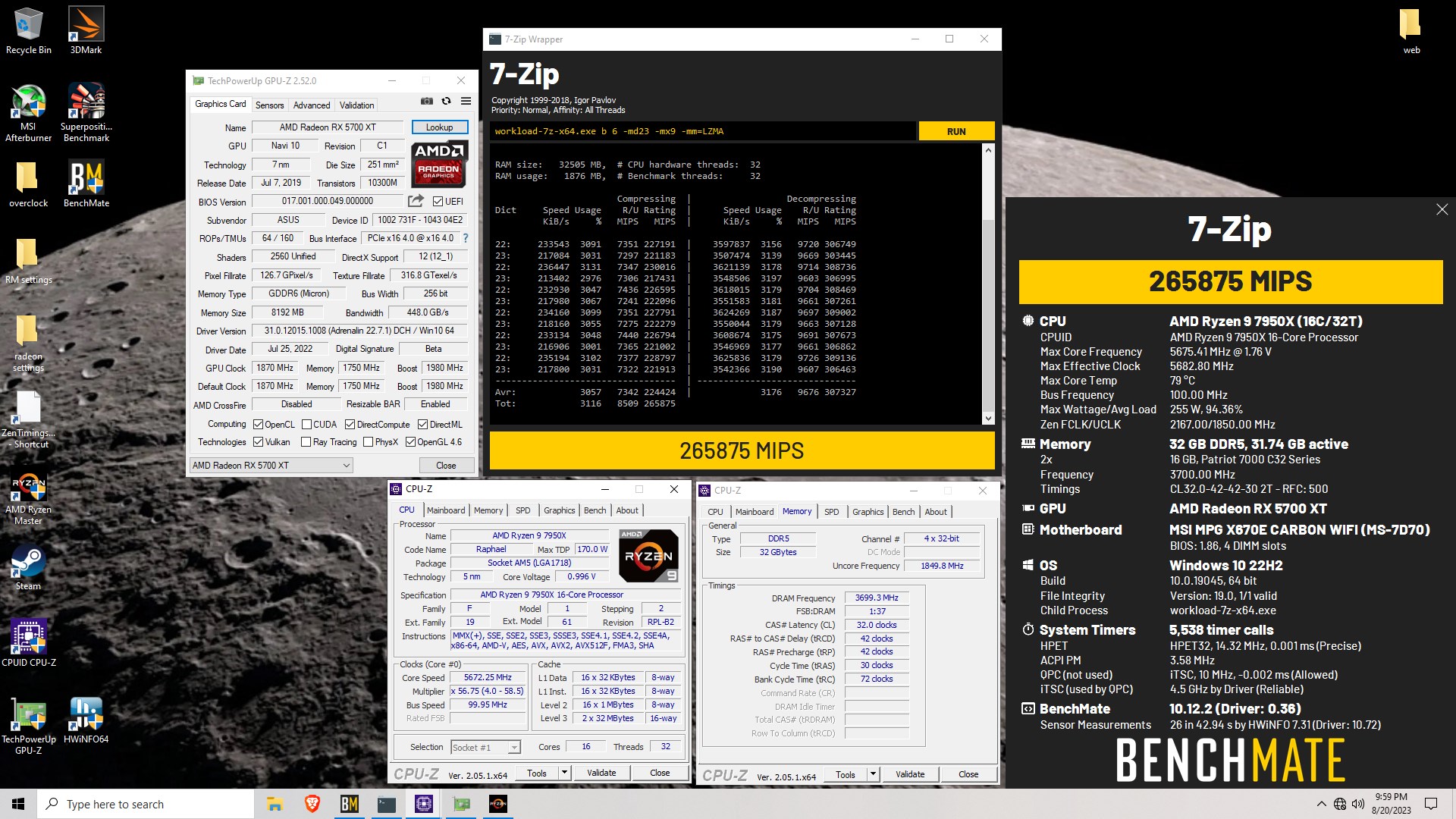Click Validate in right CPU-Z window
This screenshot has height=819, width=1456.
910,774
